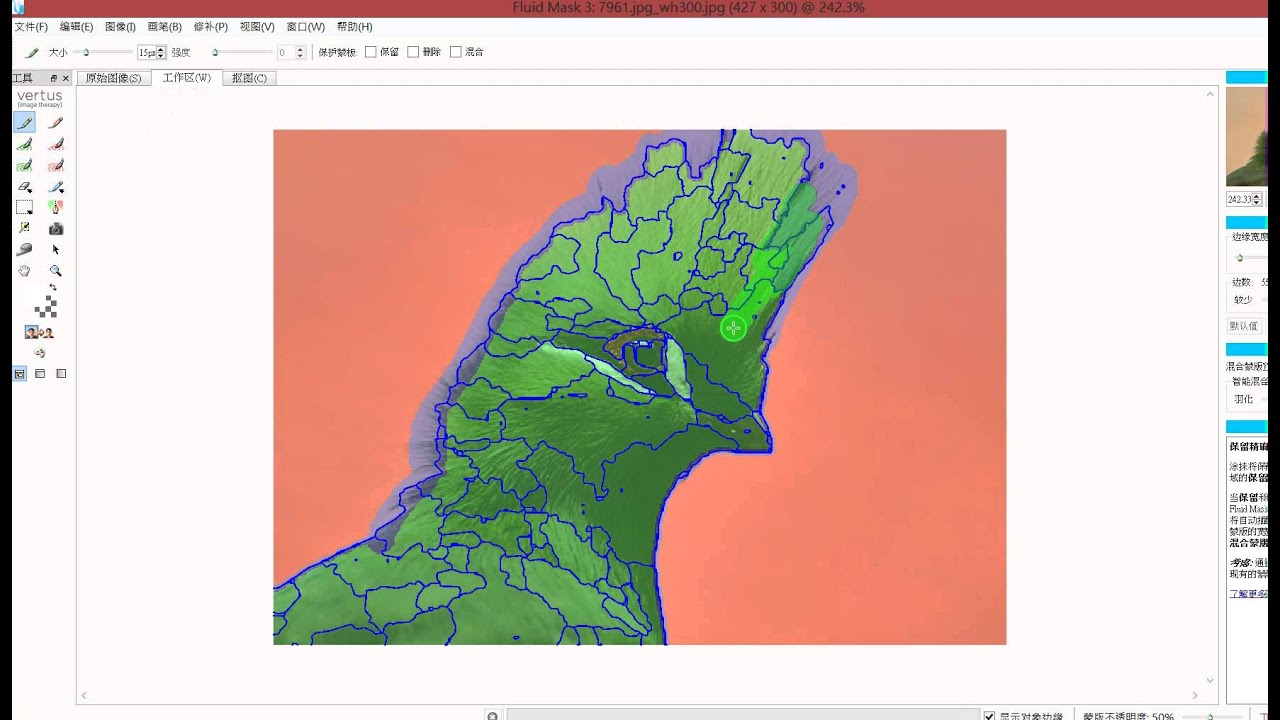The height and width of the screenshot is (720, 1280).
Task: Adjust the 蒙版不透明度 mask opacity slider
Action: pos(1210,716)
